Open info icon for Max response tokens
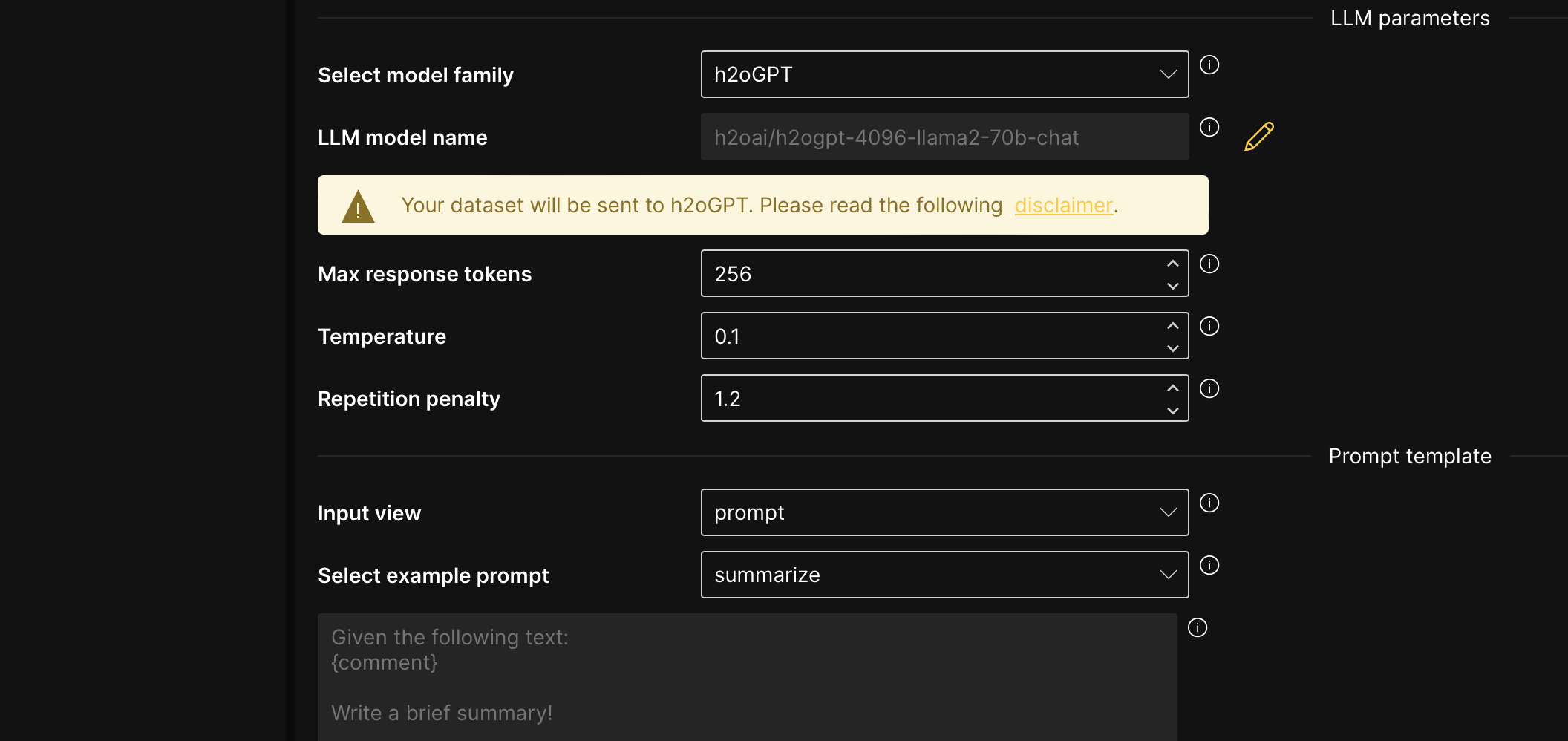The width and height of the screenshot is (1568, 741). click(x=1209, y=264)
